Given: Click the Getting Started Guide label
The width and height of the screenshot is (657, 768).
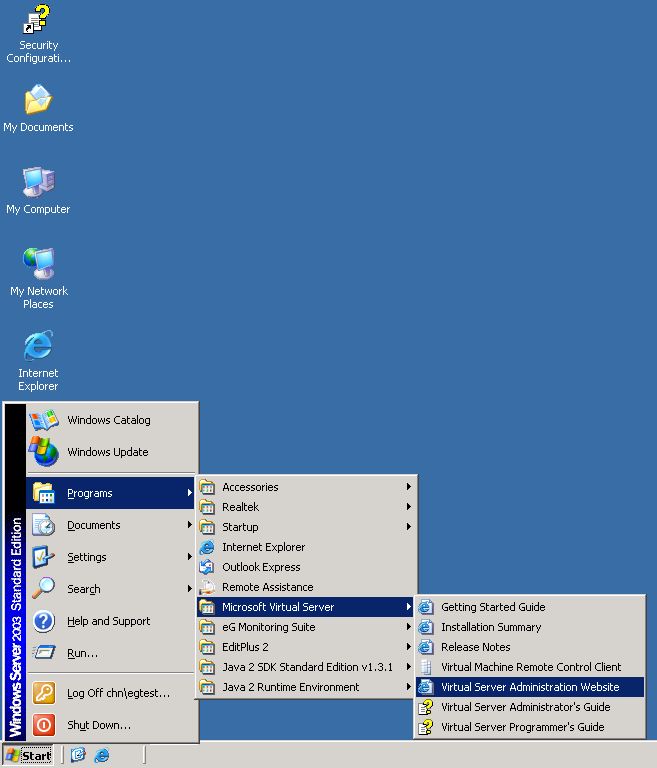Looking at the screenshot, I should [493, 607].
